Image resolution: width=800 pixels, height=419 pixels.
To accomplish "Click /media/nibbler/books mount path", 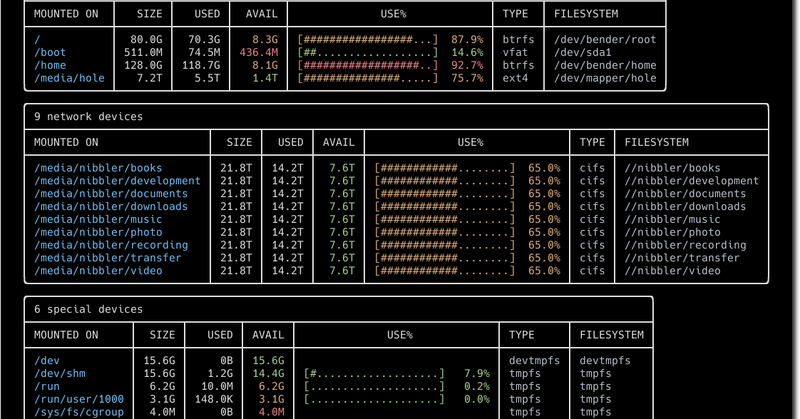I will [x=98, y=168].
